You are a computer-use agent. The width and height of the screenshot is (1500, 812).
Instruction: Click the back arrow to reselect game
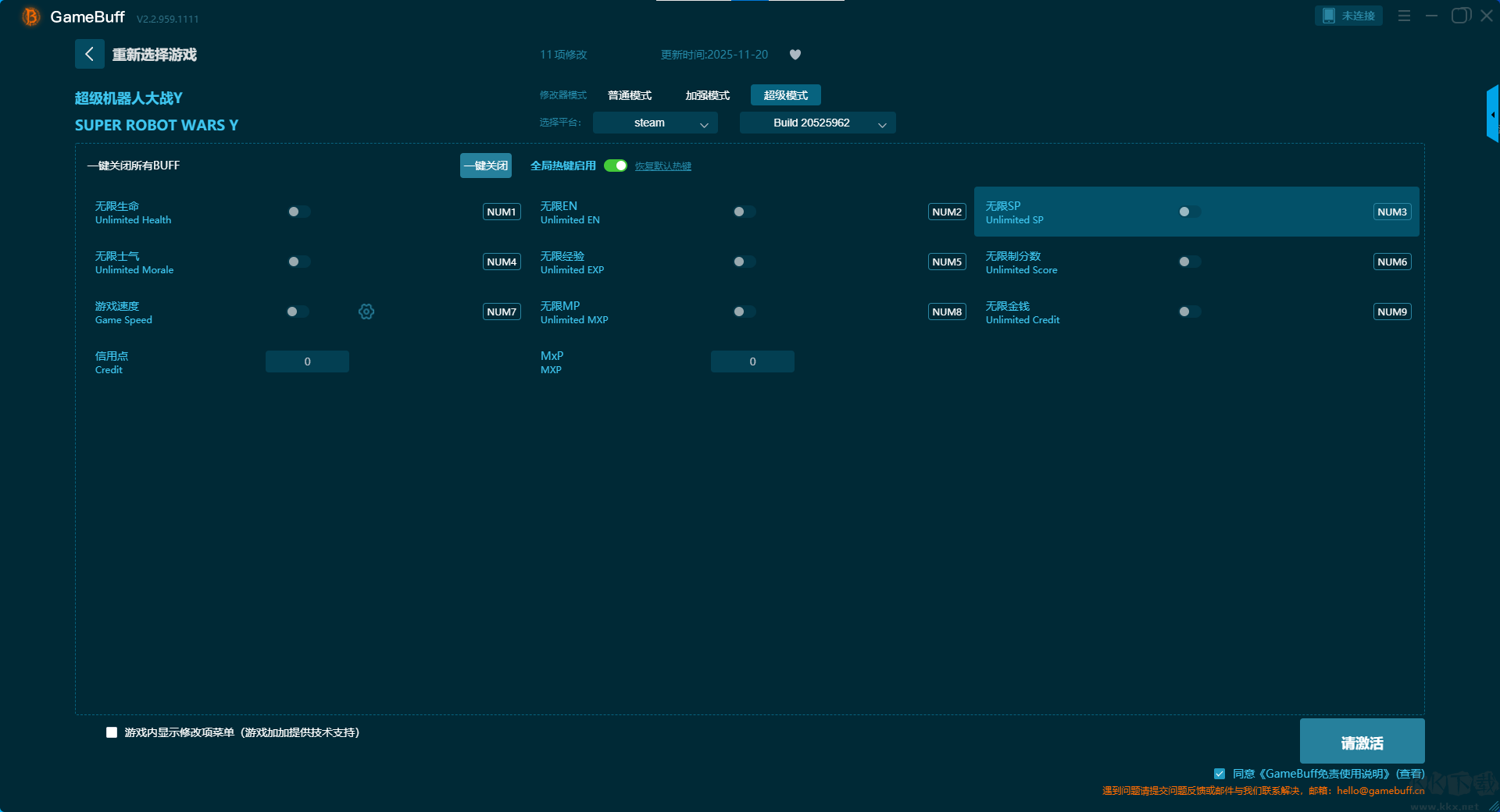click(89, 54)
